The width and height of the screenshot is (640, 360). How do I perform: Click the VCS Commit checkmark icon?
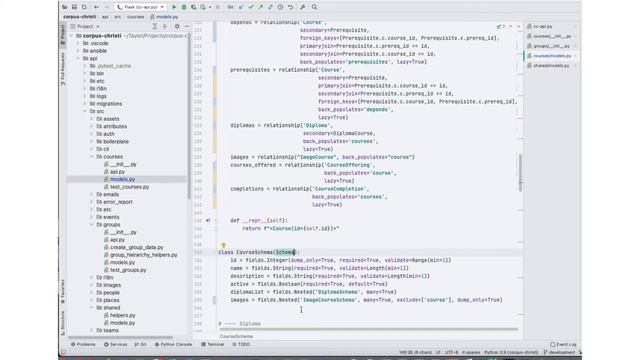[251, 7]
